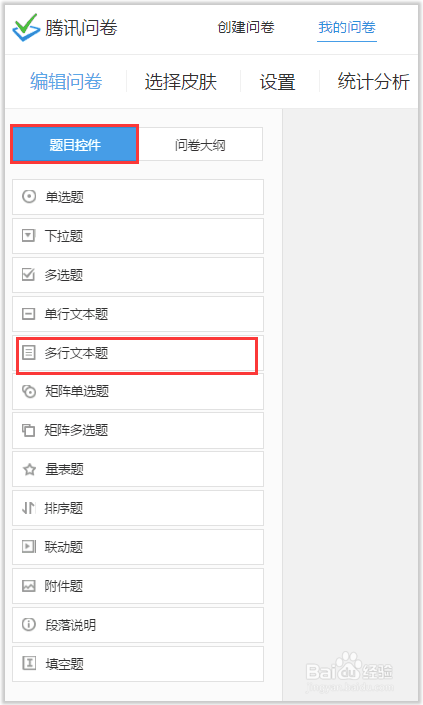Image resolution: width=423 pixels, height=705 pixels.
Task: Switch to the 问卷大纲 tab
Action: (200, 145)
